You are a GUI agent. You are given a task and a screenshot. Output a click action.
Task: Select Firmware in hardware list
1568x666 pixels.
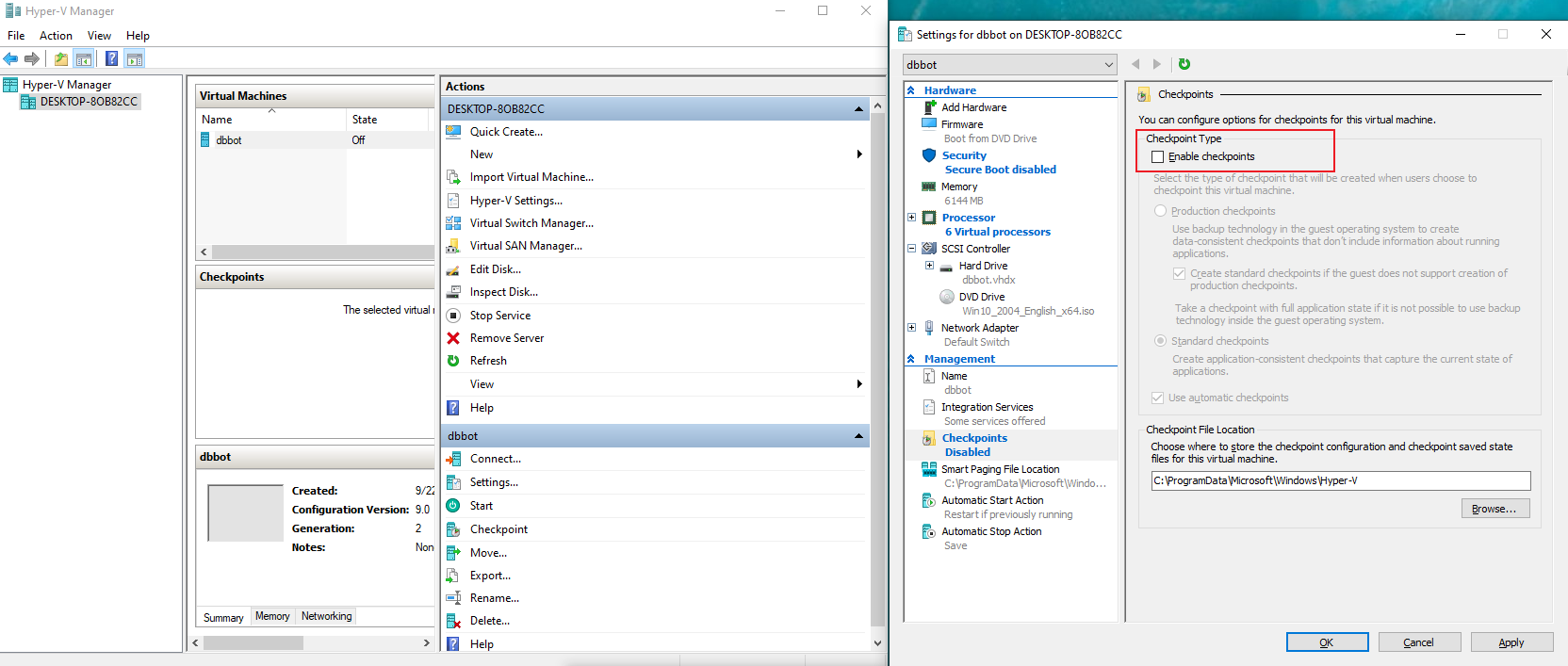coord(961,124)
